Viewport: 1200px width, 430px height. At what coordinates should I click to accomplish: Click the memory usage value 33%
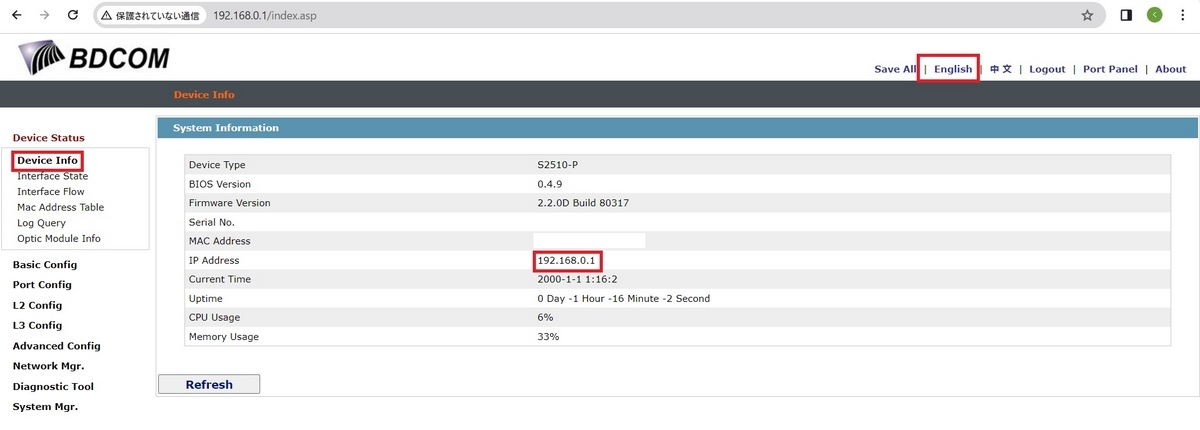point(548,337)
